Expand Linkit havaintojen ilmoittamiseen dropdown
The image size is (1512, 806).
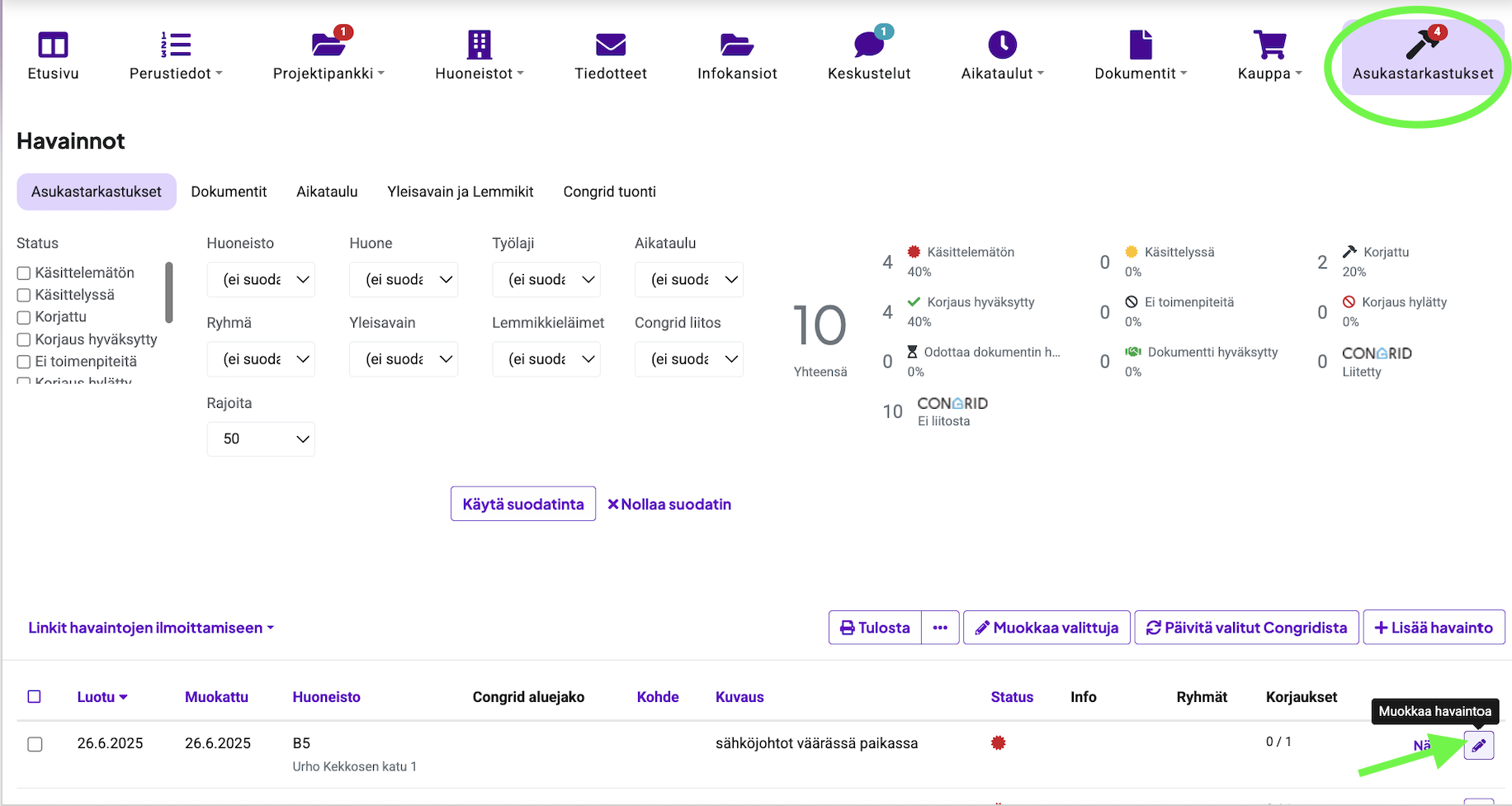click(151, 628)
